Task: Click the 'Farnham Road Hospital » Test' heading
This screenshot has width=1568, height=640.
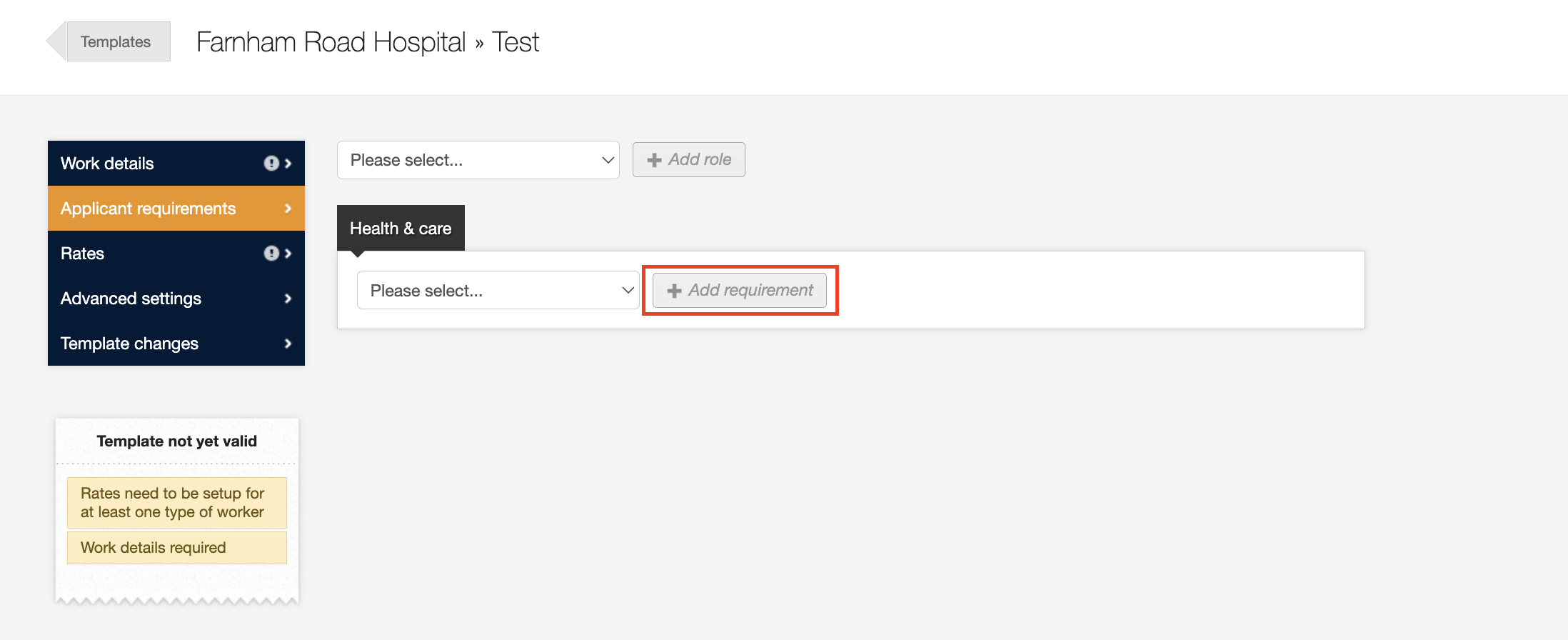Action: [368, 42]
